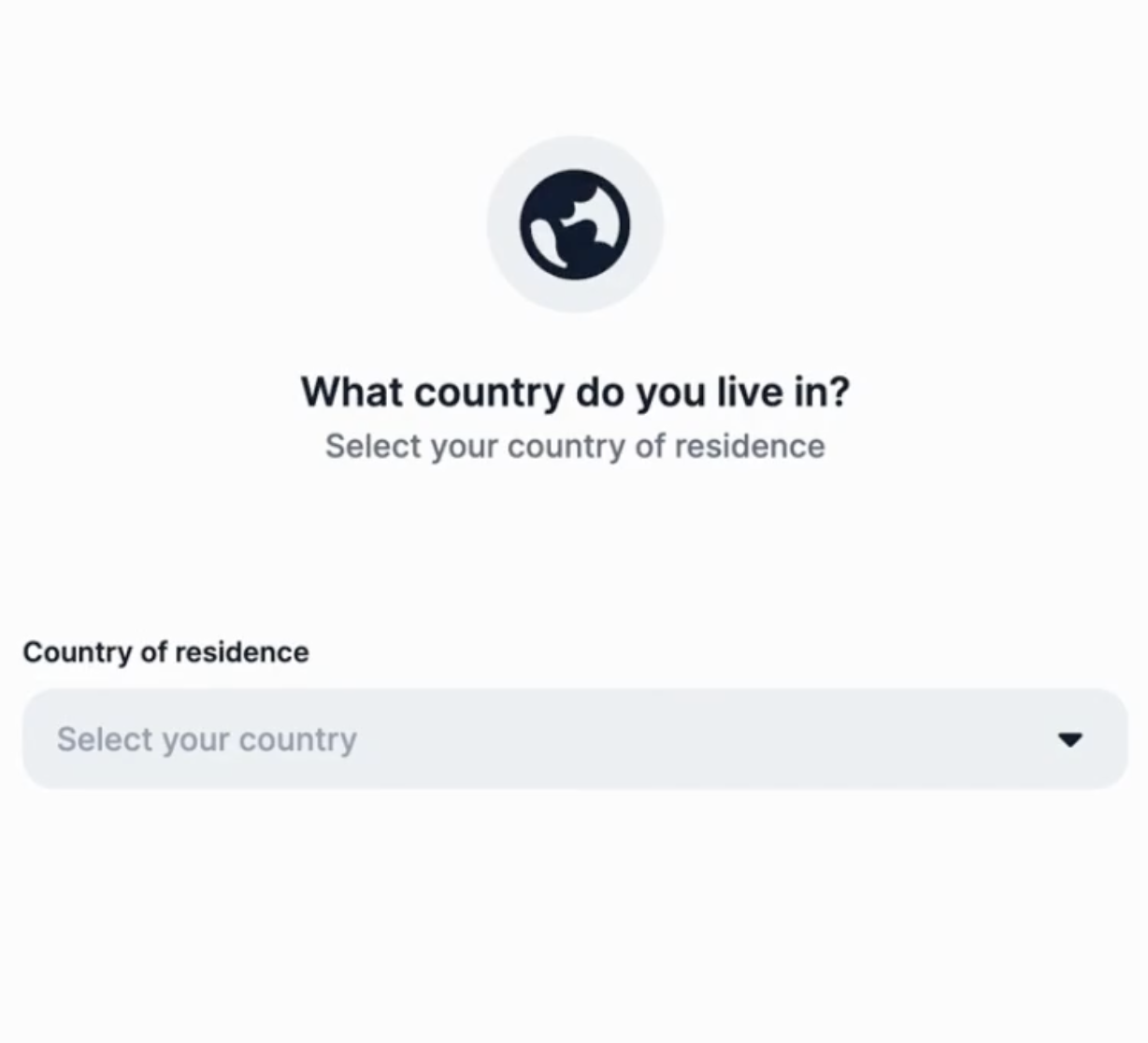Click the Country of residence label
This screenshot has height=1043, width=1148.
(165, 652)
